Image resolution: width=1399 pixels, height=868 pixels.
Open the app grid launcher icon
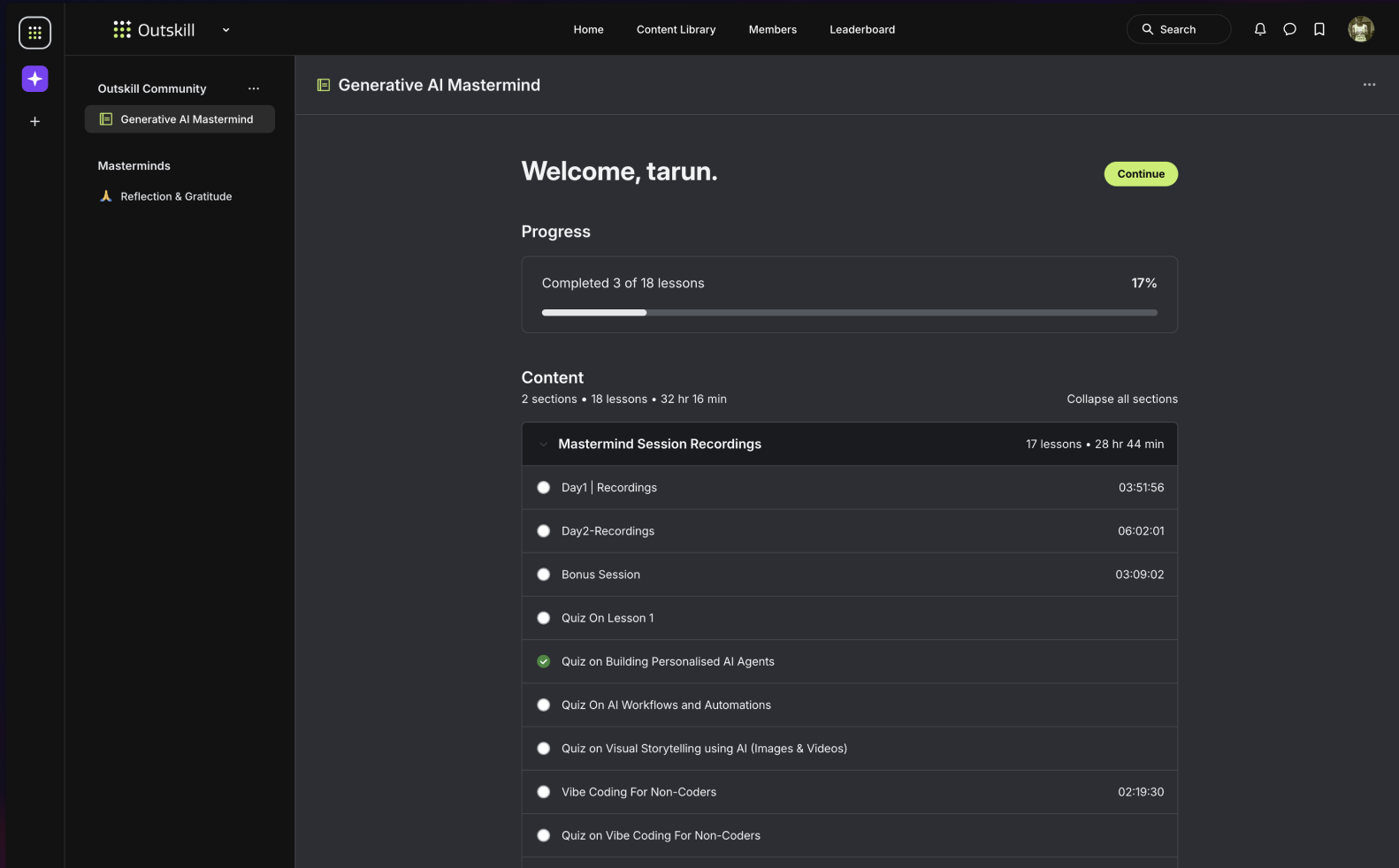34,33
